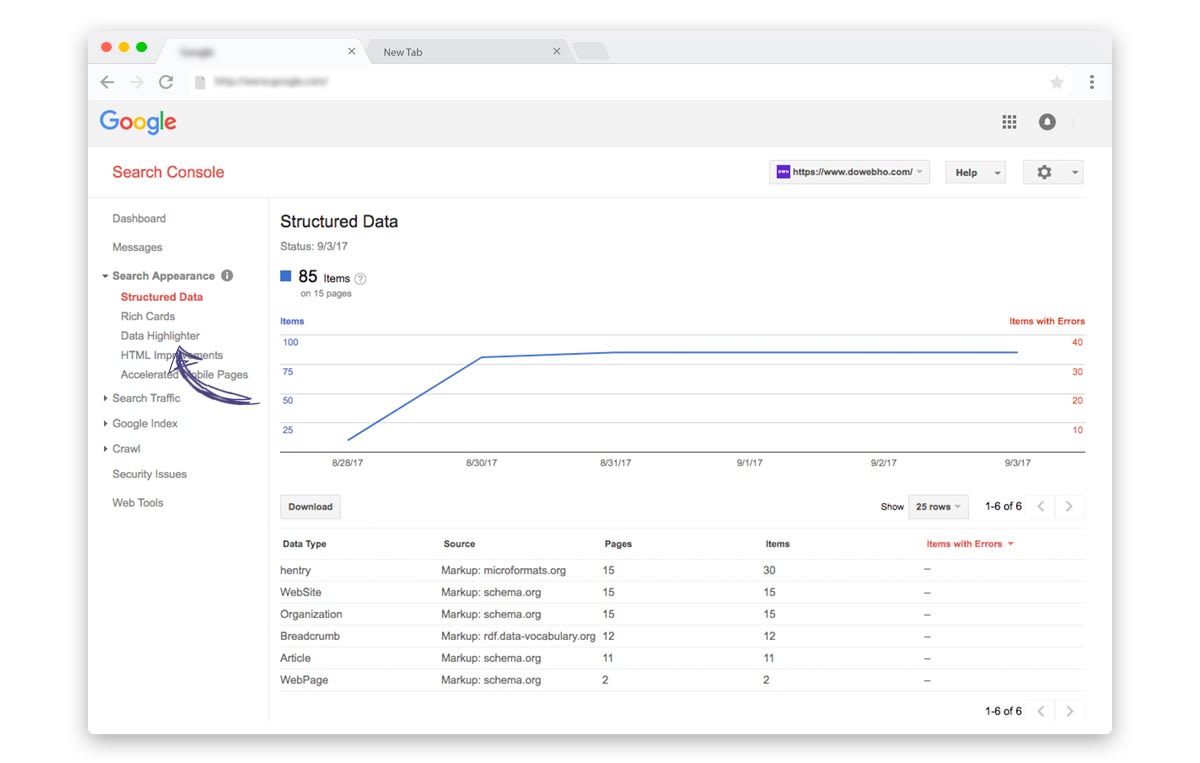Go to previous page at table bottom
Viewport: 1200px width, 763px height.
coord(1041,711)
